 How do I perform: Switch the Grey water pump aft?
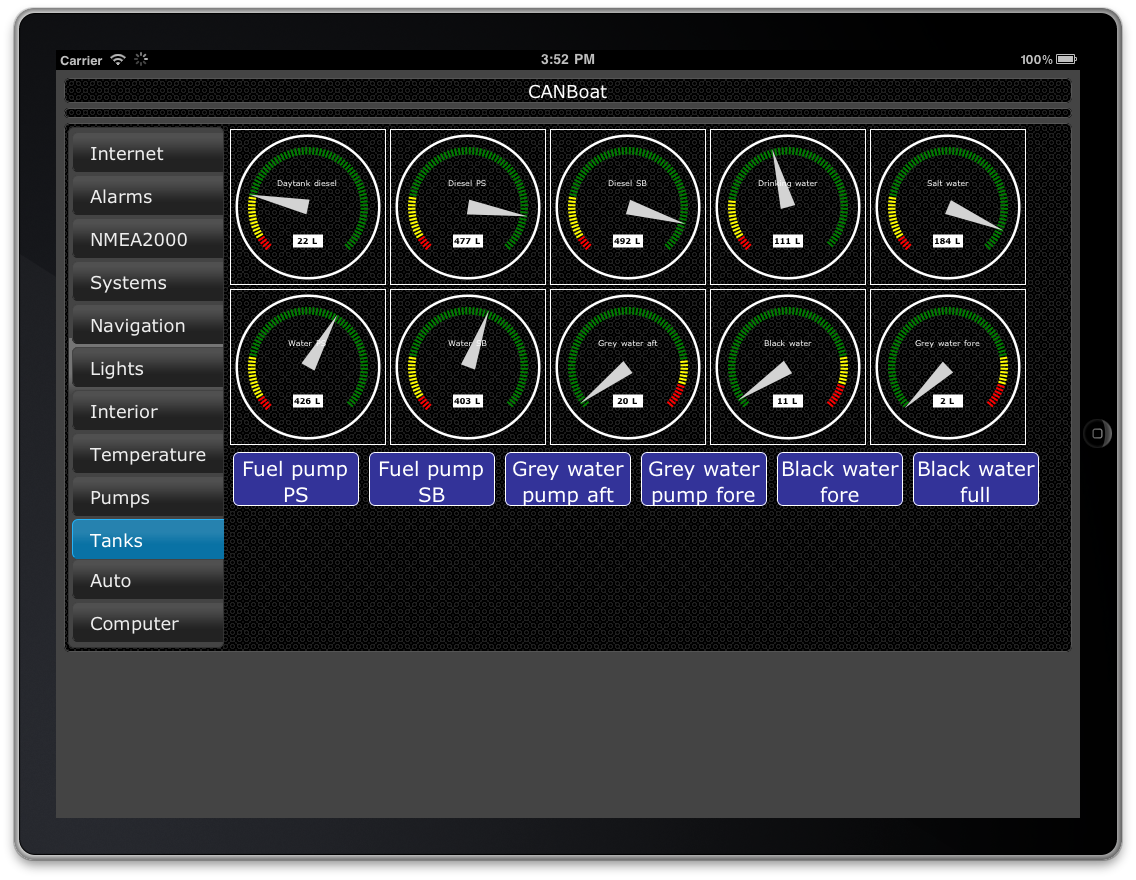click(568, 479)
